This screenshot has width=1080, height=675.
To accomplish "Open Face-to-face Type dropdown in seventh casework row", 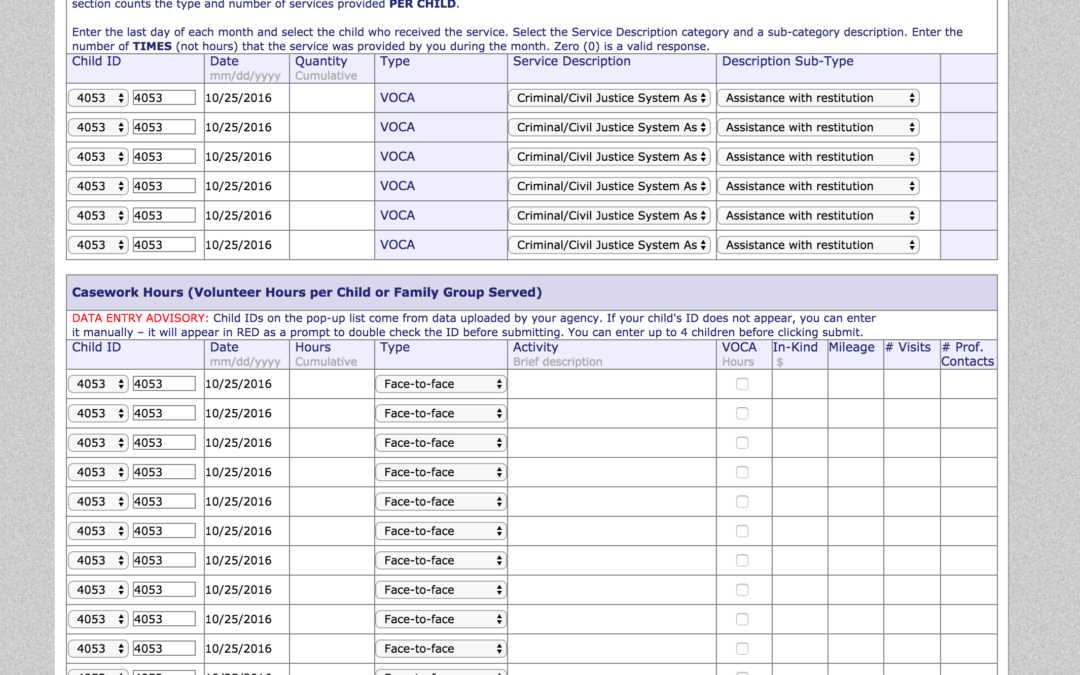I will [x=441, y=560].
